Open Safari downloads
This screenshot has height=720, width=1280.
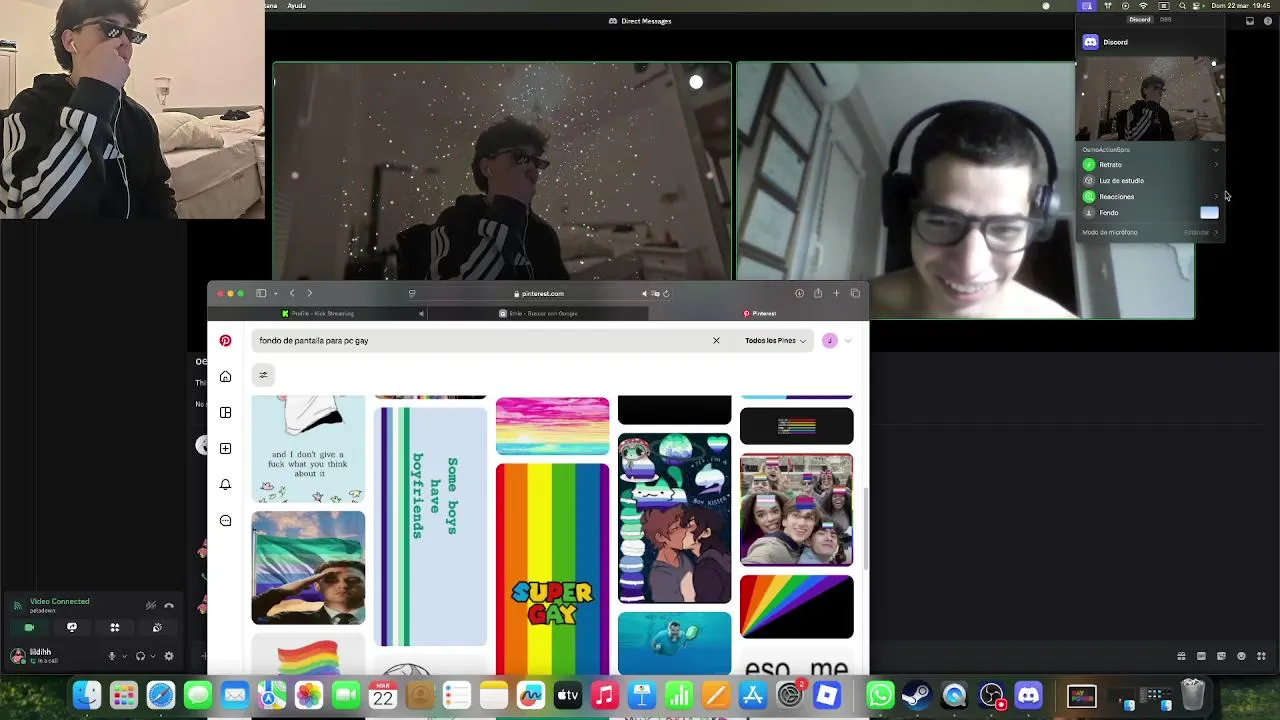(799, 293)
